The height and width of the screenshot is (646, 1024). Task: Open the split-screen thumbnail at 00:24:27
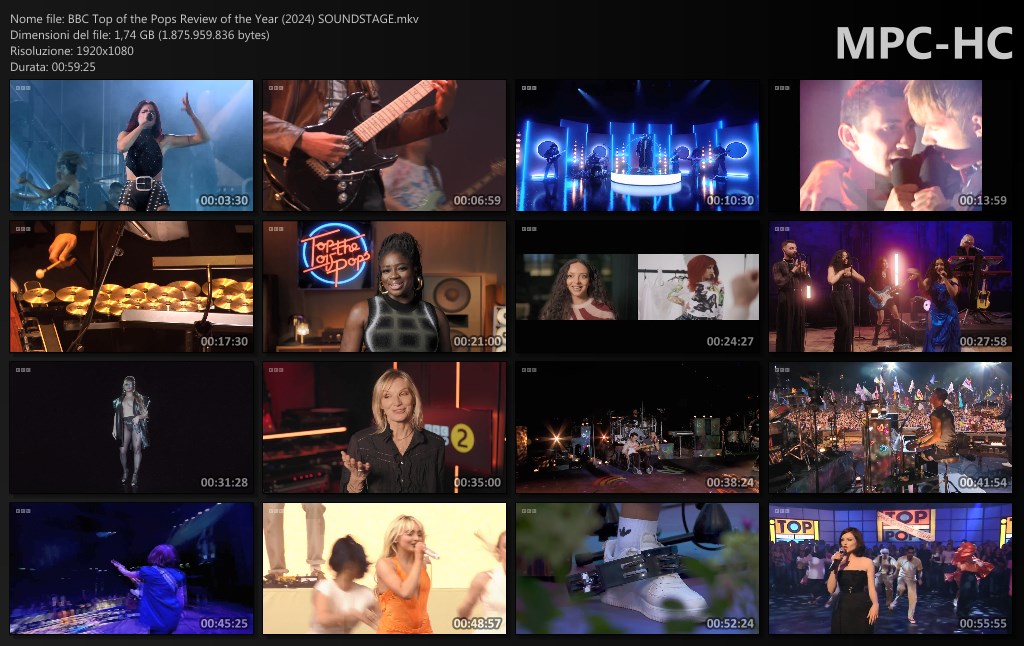(x=637, y=287)
